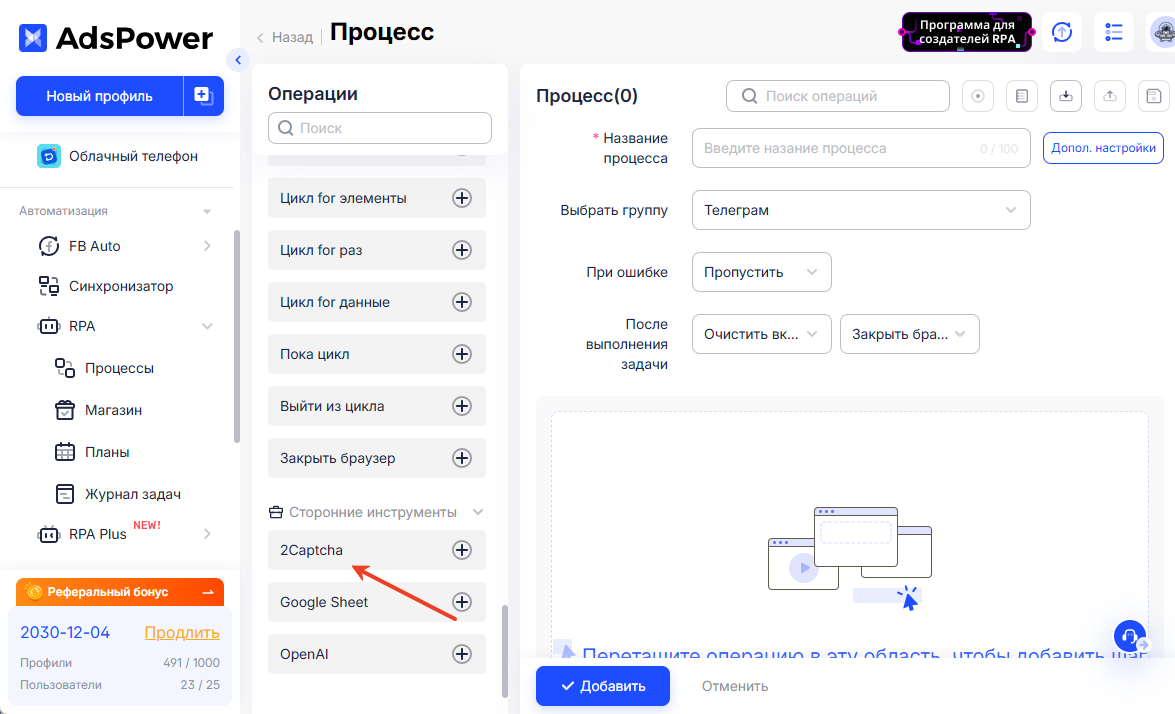This screenshot has width=1175, height=714.
Task: Add the Цикл for элементы operation
Action: coord(462,198)
